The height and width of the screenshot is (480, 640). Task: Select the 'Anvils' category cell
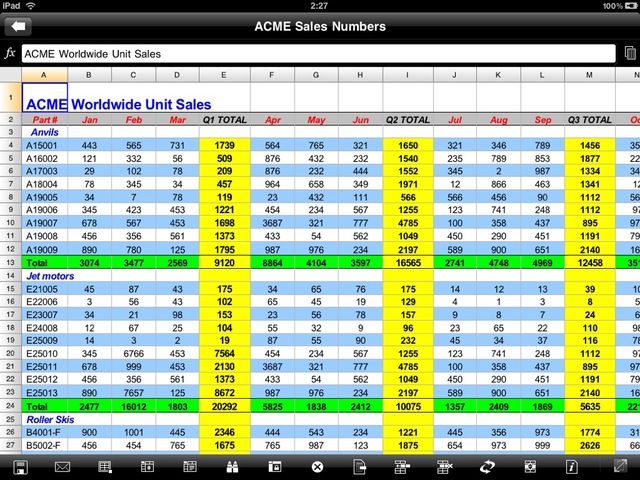(x=44, y=132)
